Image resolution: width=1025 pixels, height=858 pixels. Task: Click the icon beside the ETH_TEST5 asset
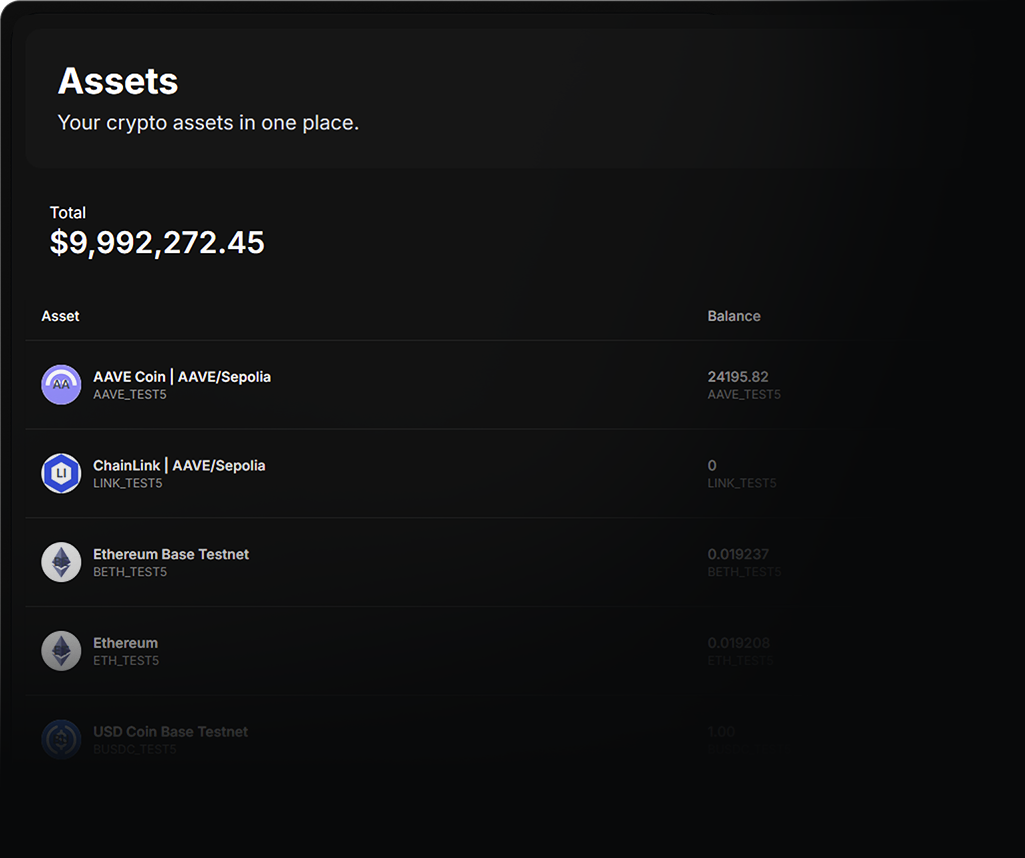[61, 651]
